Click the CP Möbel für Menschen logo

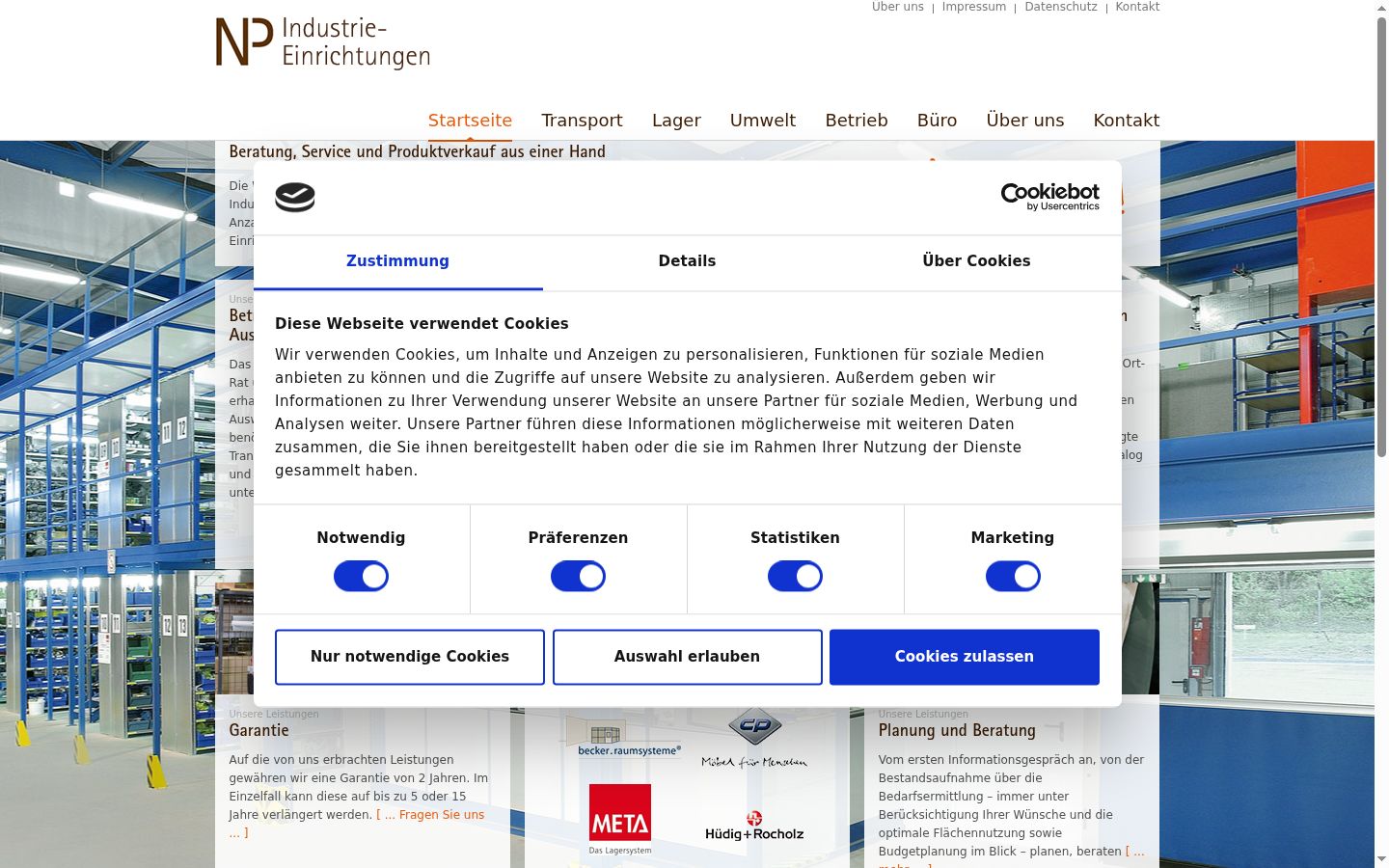point(754,738)
